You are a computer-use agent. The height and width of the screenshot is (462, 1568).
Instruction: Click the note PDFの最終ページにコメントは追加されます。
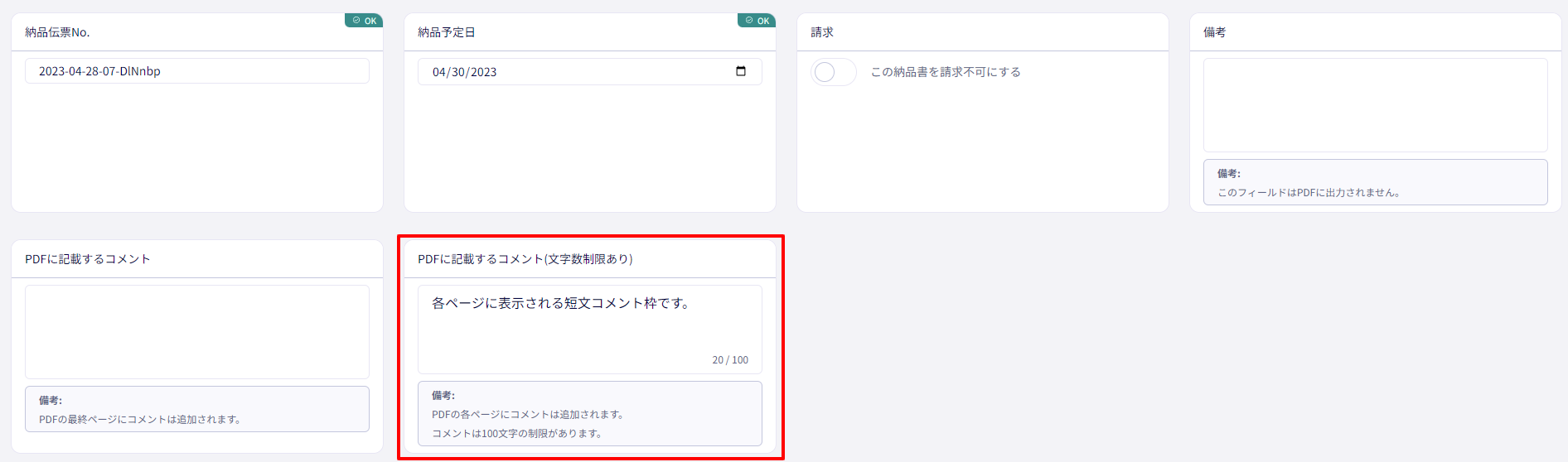click(140, 420)
